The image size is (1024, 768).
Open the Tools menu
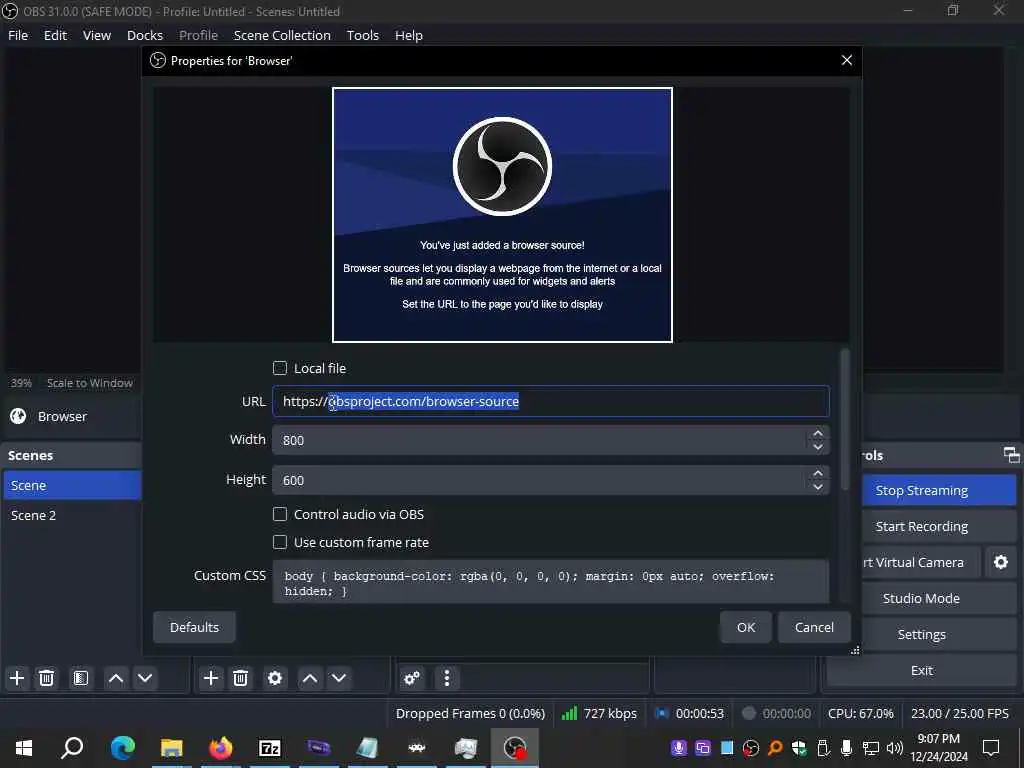362,35
